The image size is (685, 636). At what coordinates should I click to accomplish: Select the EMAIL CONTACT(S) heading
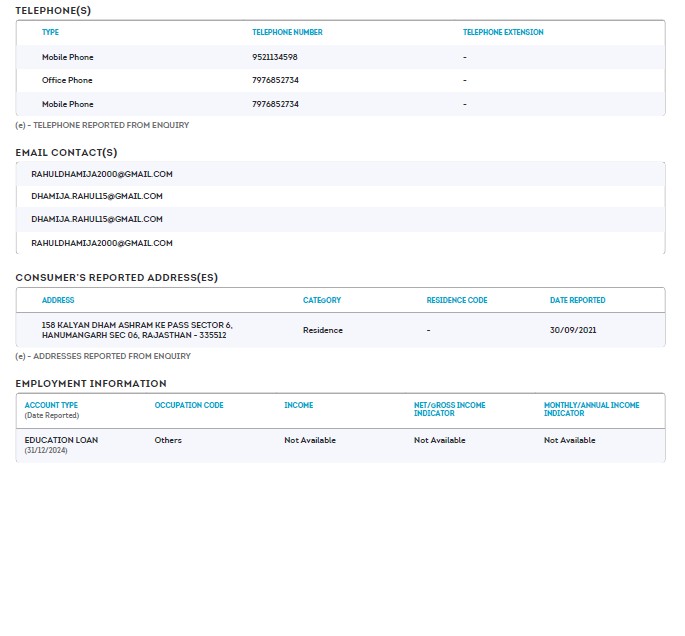coord(66,152)
